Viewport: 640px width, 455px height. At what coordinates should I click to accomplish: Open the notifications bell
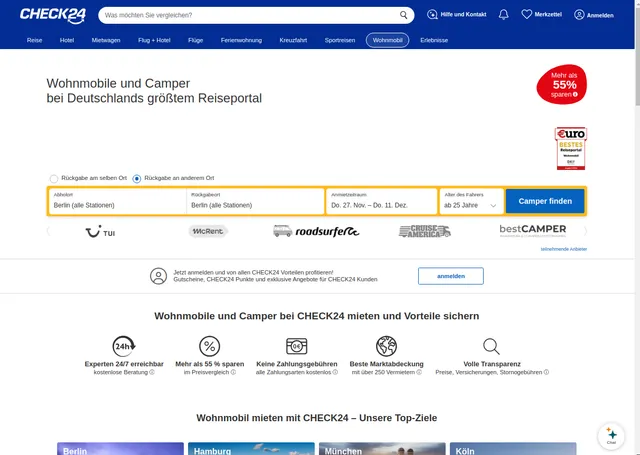(x=504, y=15)
